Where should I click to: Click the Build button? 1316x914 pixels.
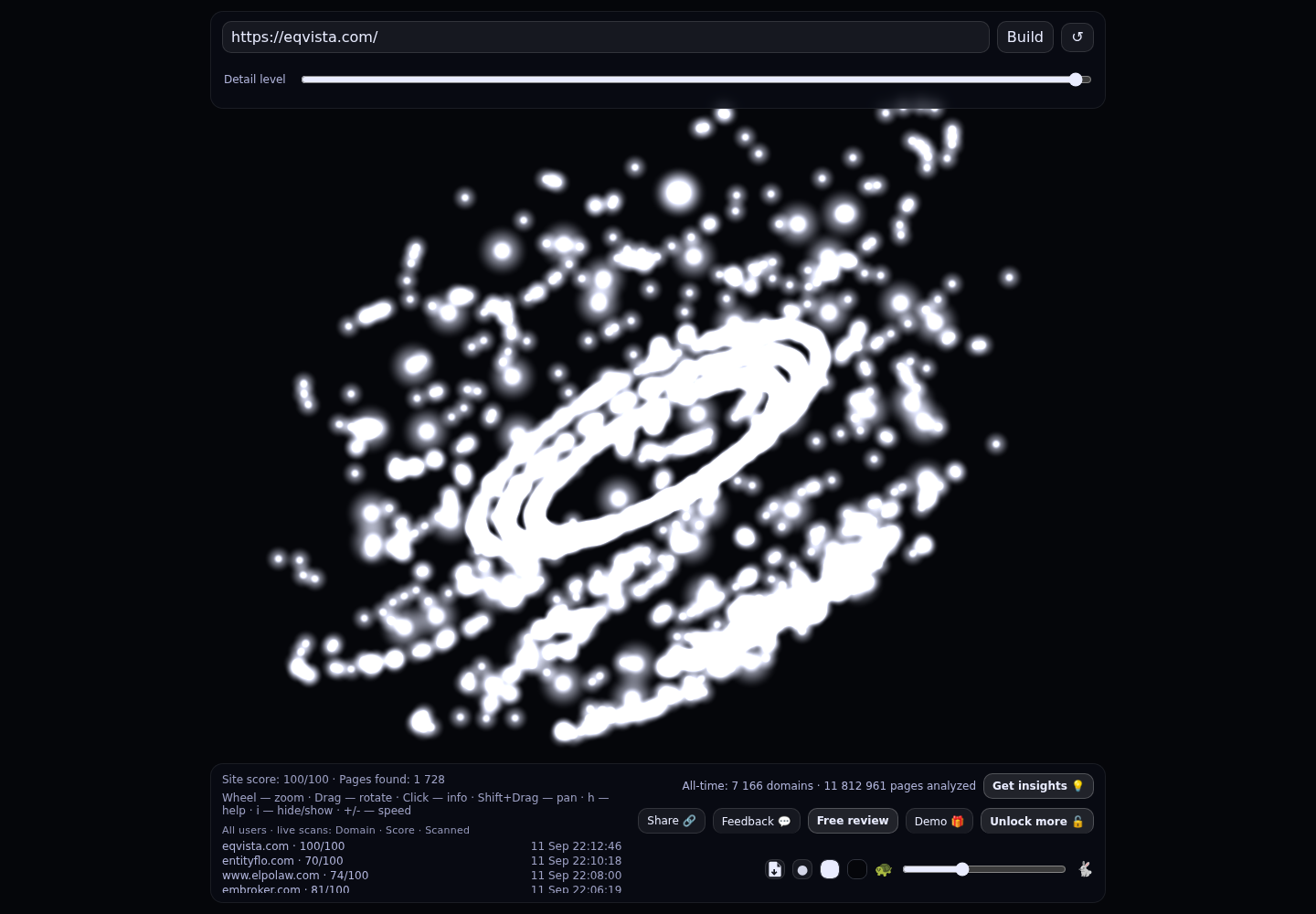tap(1025, 37)
